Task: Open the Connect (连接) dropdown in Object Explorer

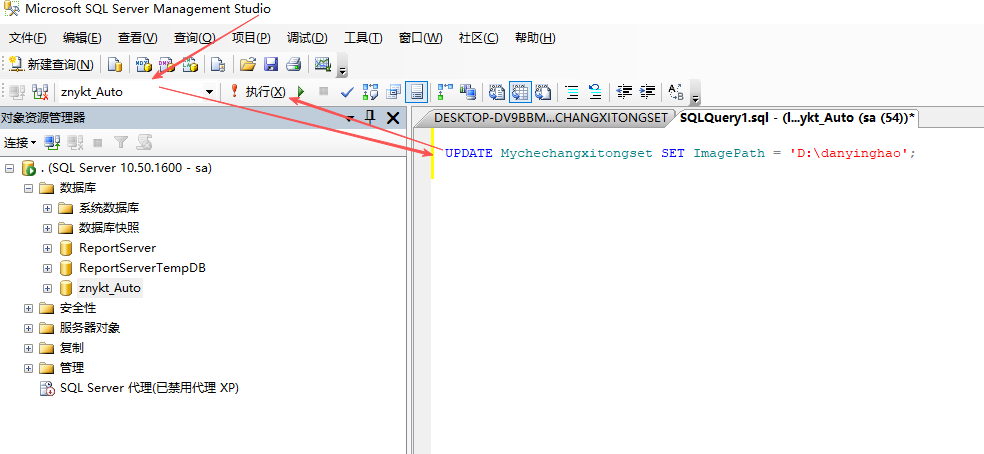Action: 20,143
